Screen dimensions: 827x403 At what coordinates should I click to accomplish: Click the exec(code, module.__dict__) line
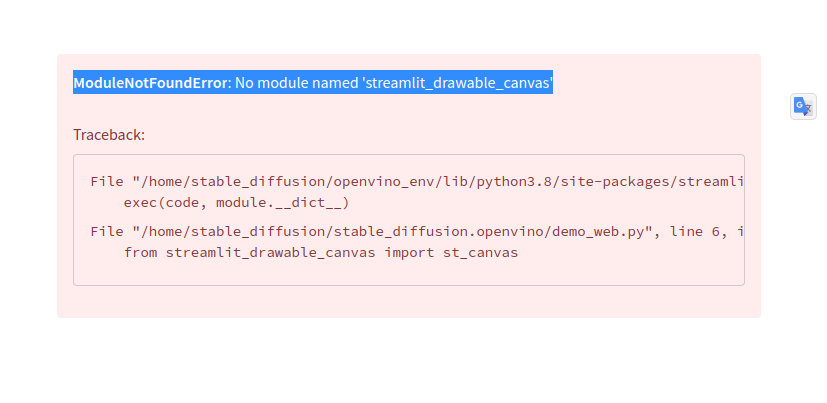click(236, 203)
